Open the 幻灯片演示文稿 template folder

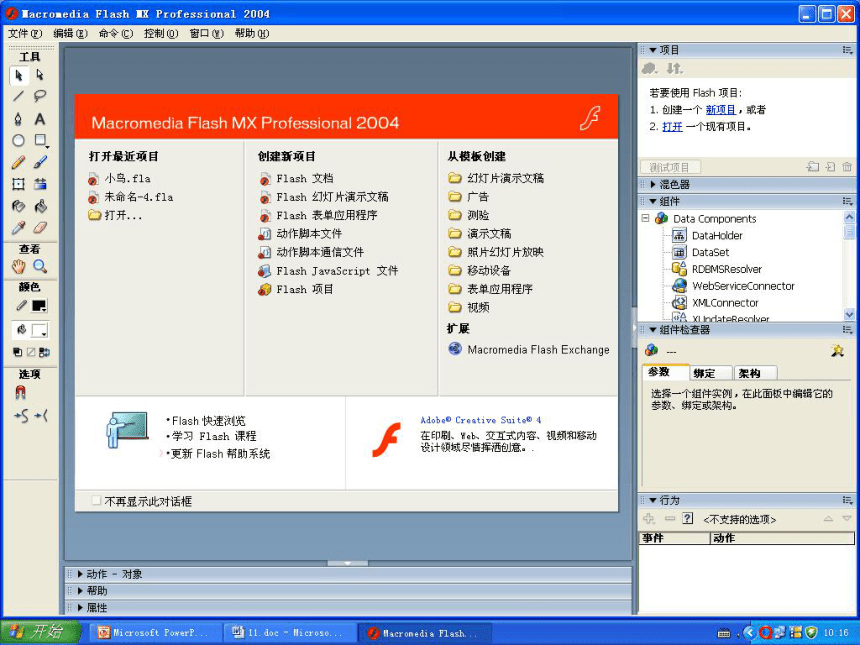pyautogui.click(x=496, y=178)
